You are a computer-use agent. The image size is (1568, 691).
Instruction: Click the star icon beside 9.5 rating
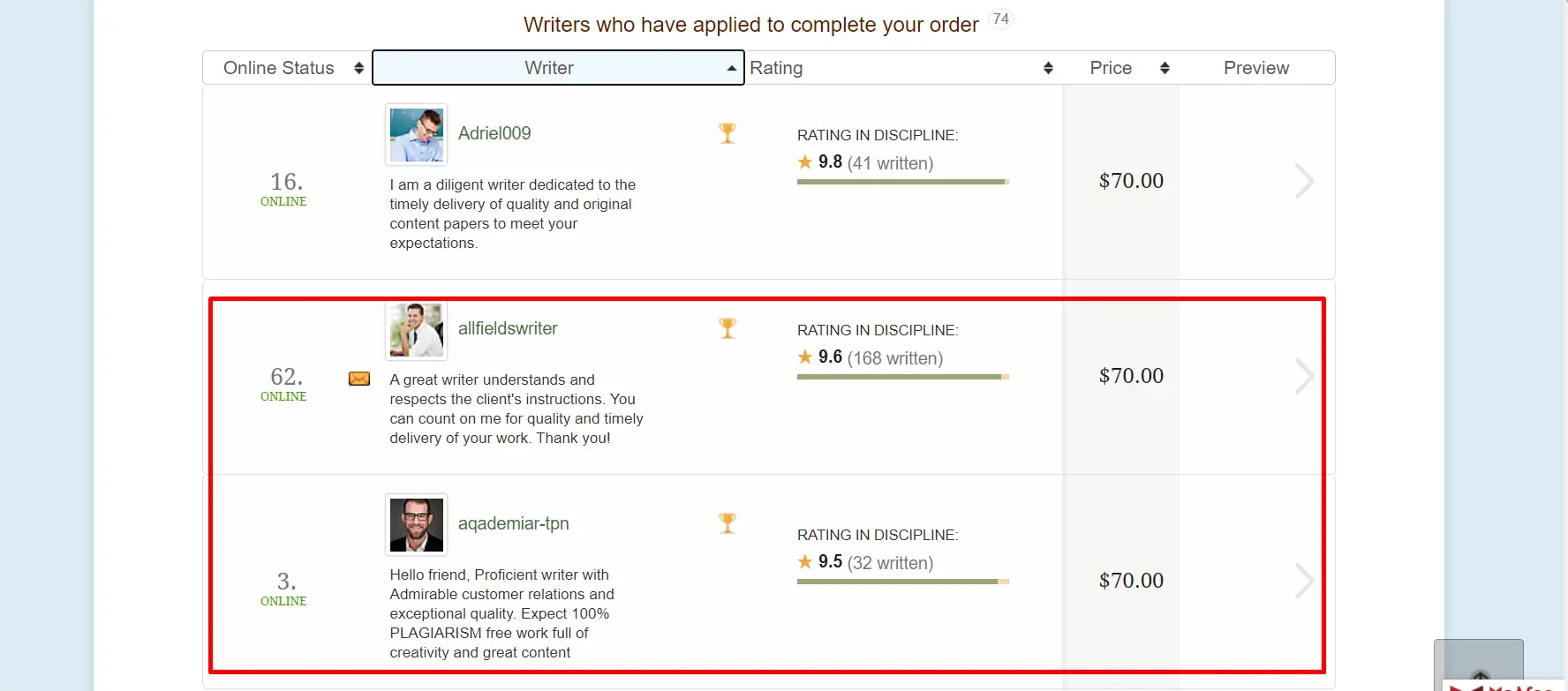point(805,562)
